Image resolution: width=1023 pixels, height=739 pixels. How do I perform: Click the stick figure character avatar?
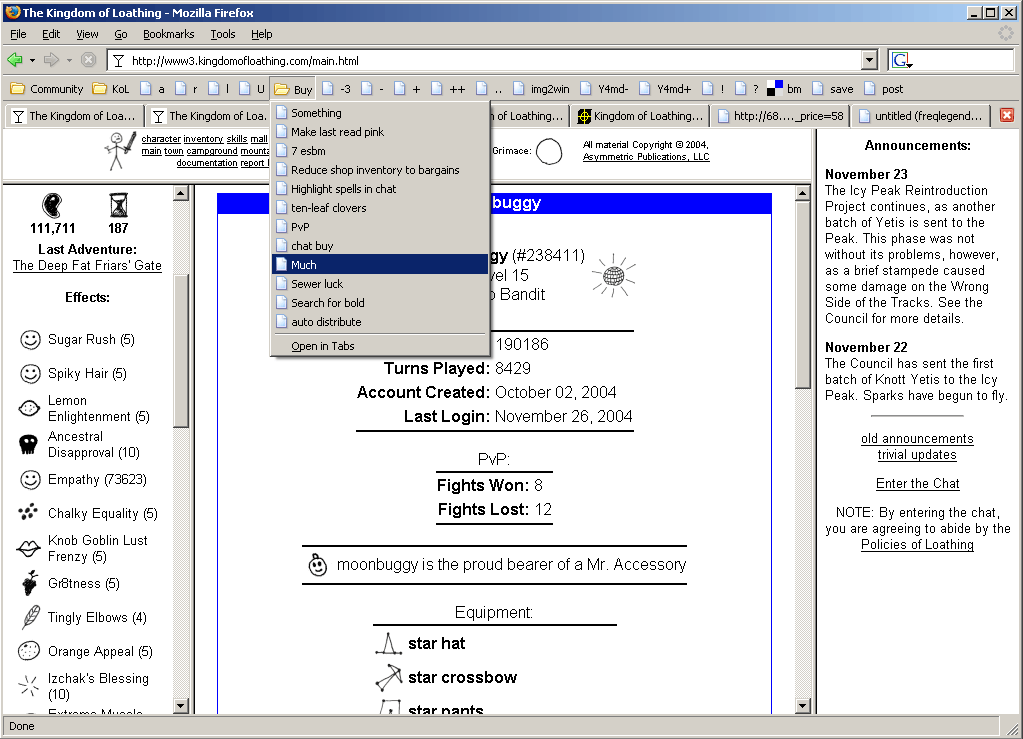coord(120,151)
